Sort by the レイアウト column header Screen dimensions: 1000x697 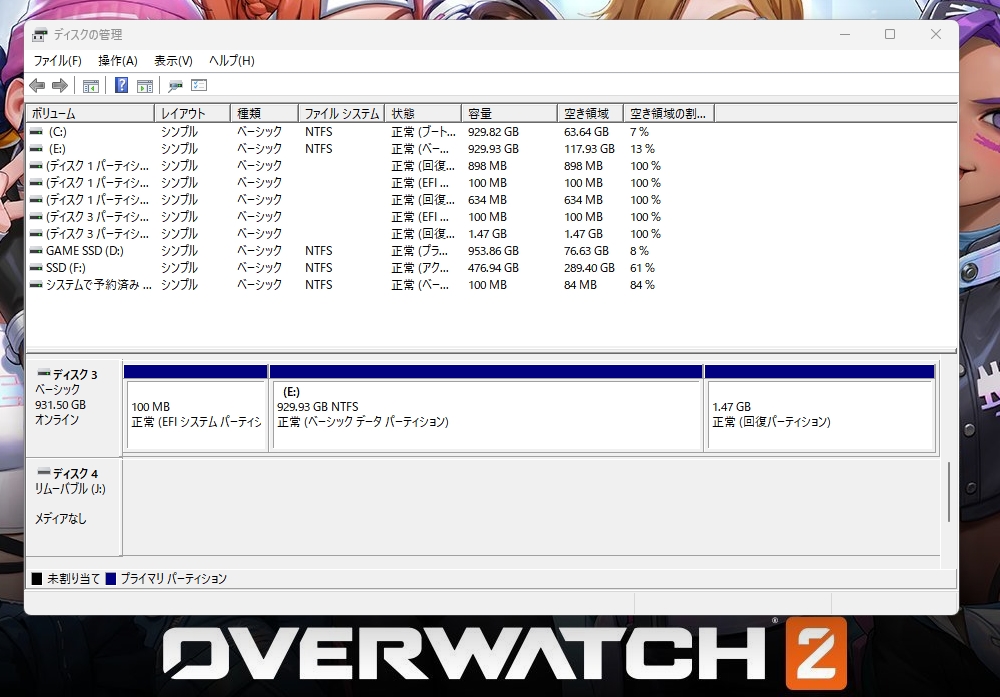pyautogui.click(x=192, y=114)
